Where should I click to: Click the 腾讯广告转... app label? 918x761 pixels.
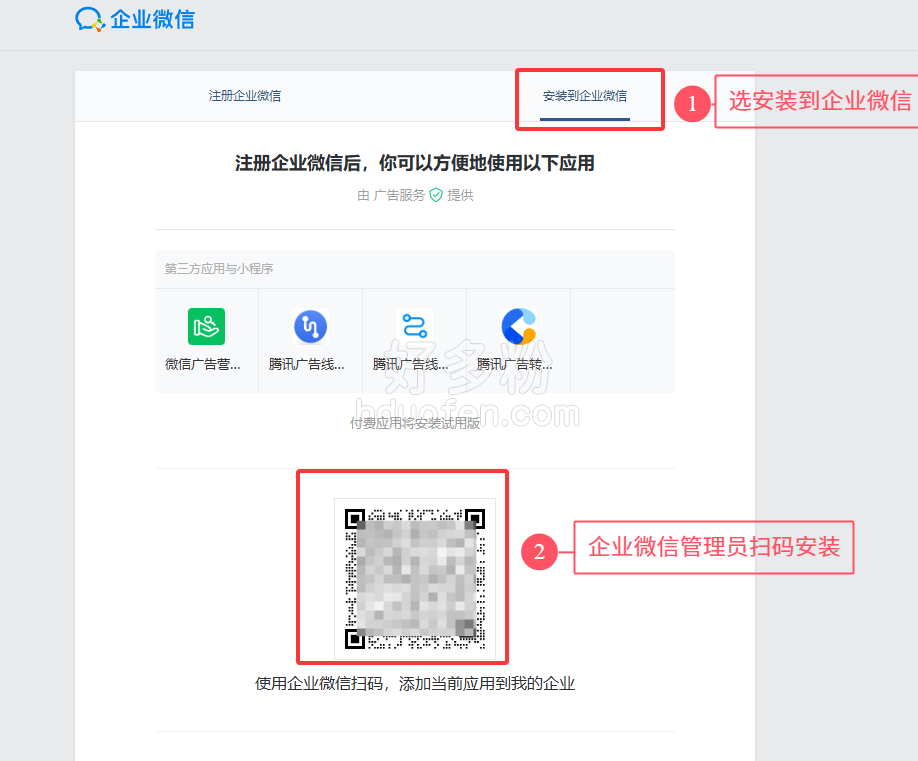coord(515,364)
